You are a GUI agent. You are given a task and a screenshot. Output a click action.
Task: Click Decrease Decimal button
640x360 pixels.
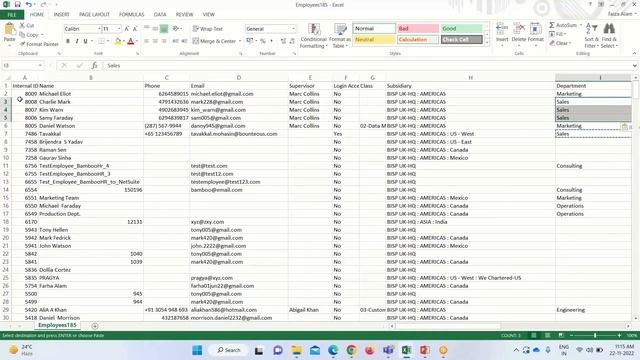click(x=292, y=41)
